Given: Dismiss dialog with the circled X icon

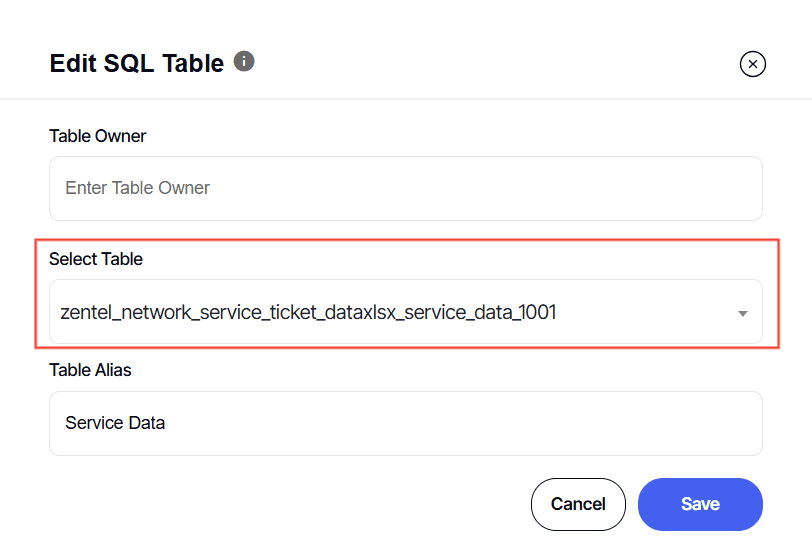Looking at the screenshot, I should point(752,64).
